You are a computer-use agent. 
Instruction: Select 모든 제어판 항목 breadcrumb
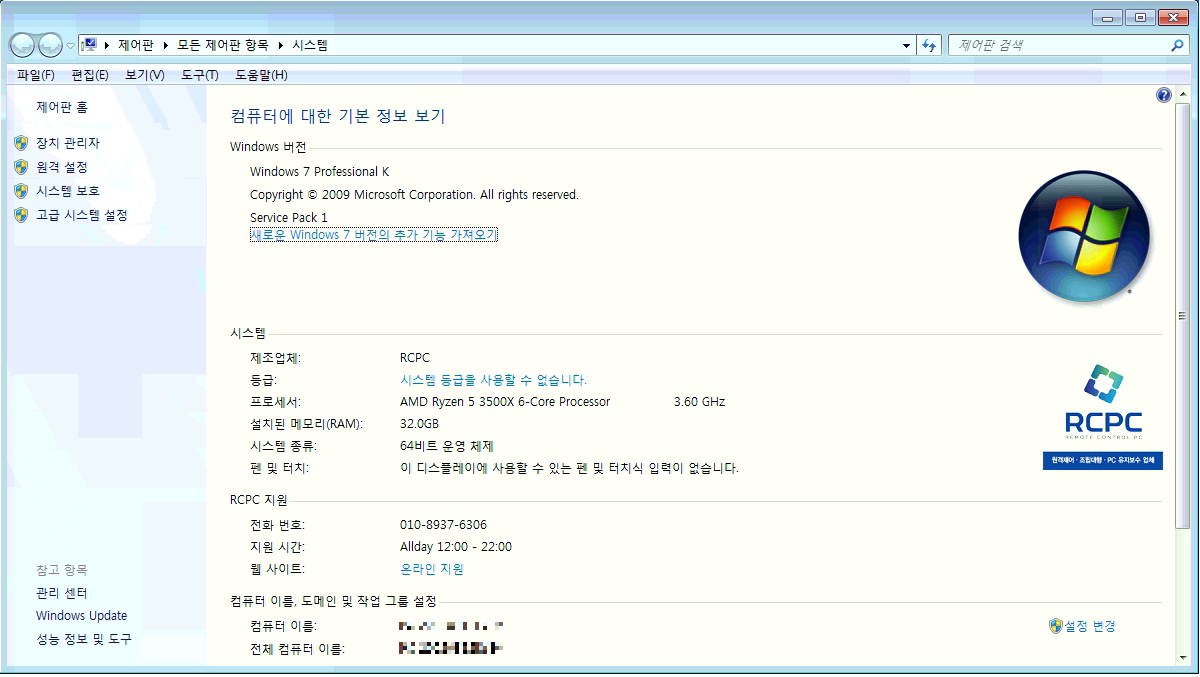(223, 45)
